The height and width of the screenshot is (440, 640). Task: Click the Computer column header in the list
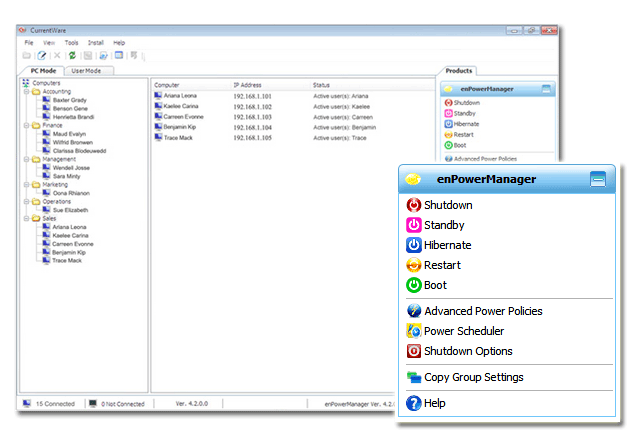167,85
